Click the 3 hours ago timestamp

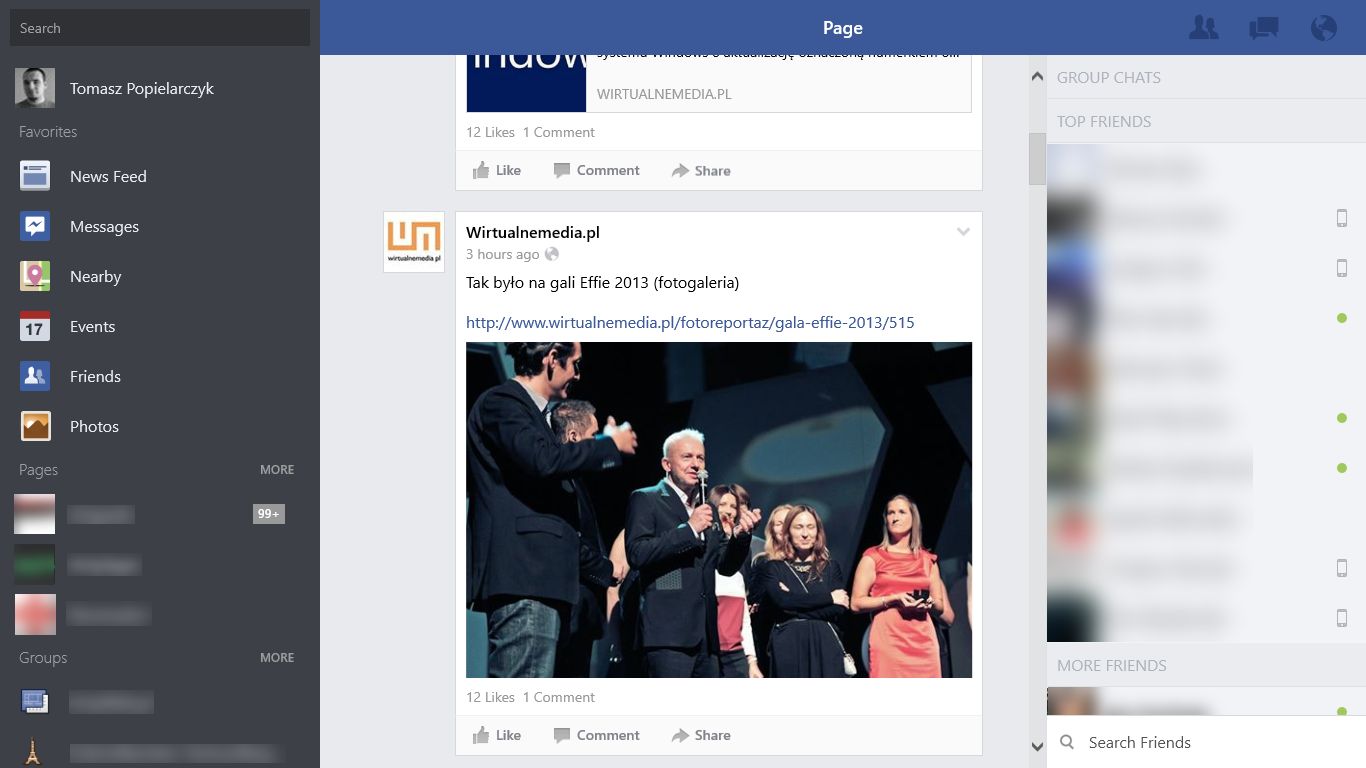pos(502,254)
